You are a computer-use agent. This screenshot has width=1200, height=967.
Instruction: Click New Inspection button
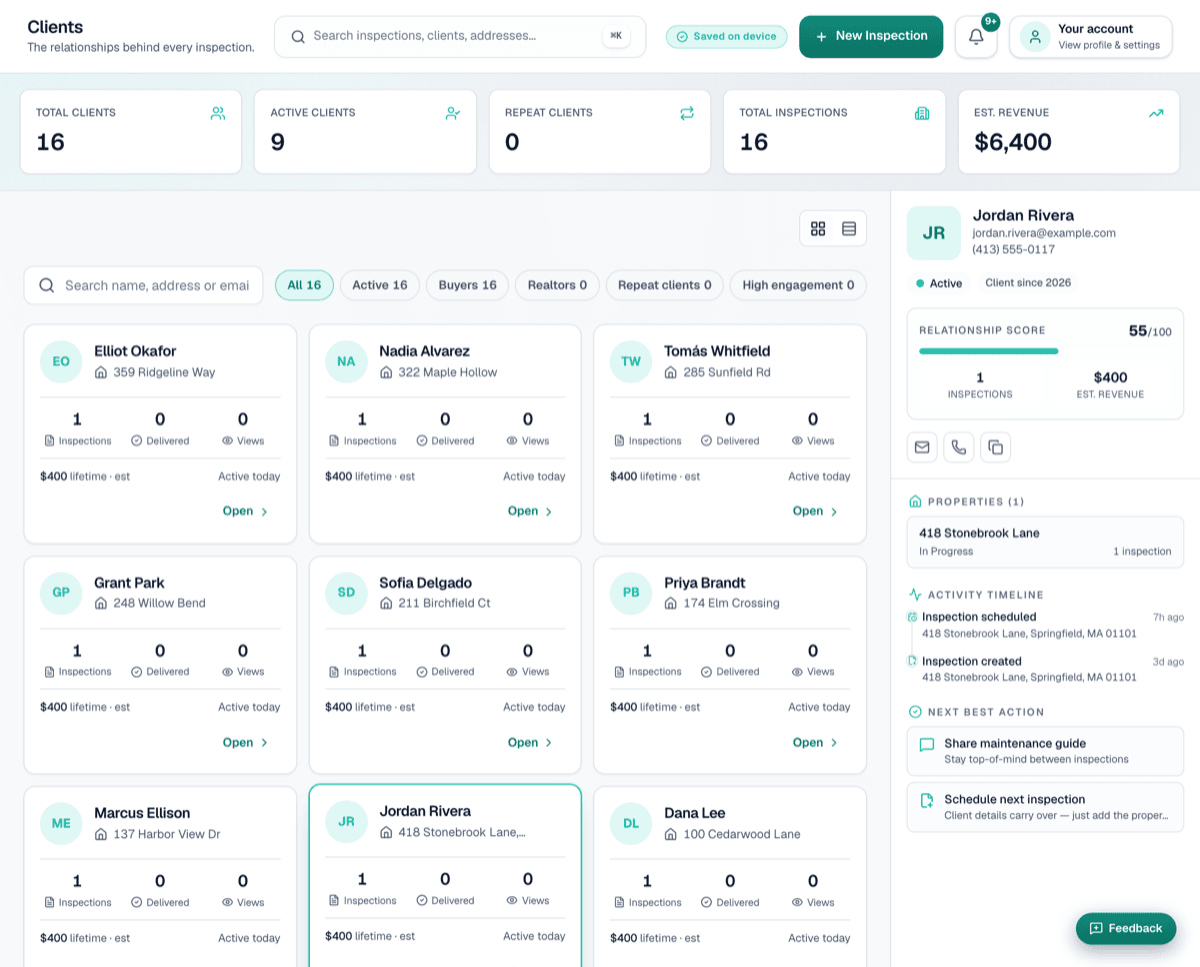pyautogui.click(x=871, y=37)
